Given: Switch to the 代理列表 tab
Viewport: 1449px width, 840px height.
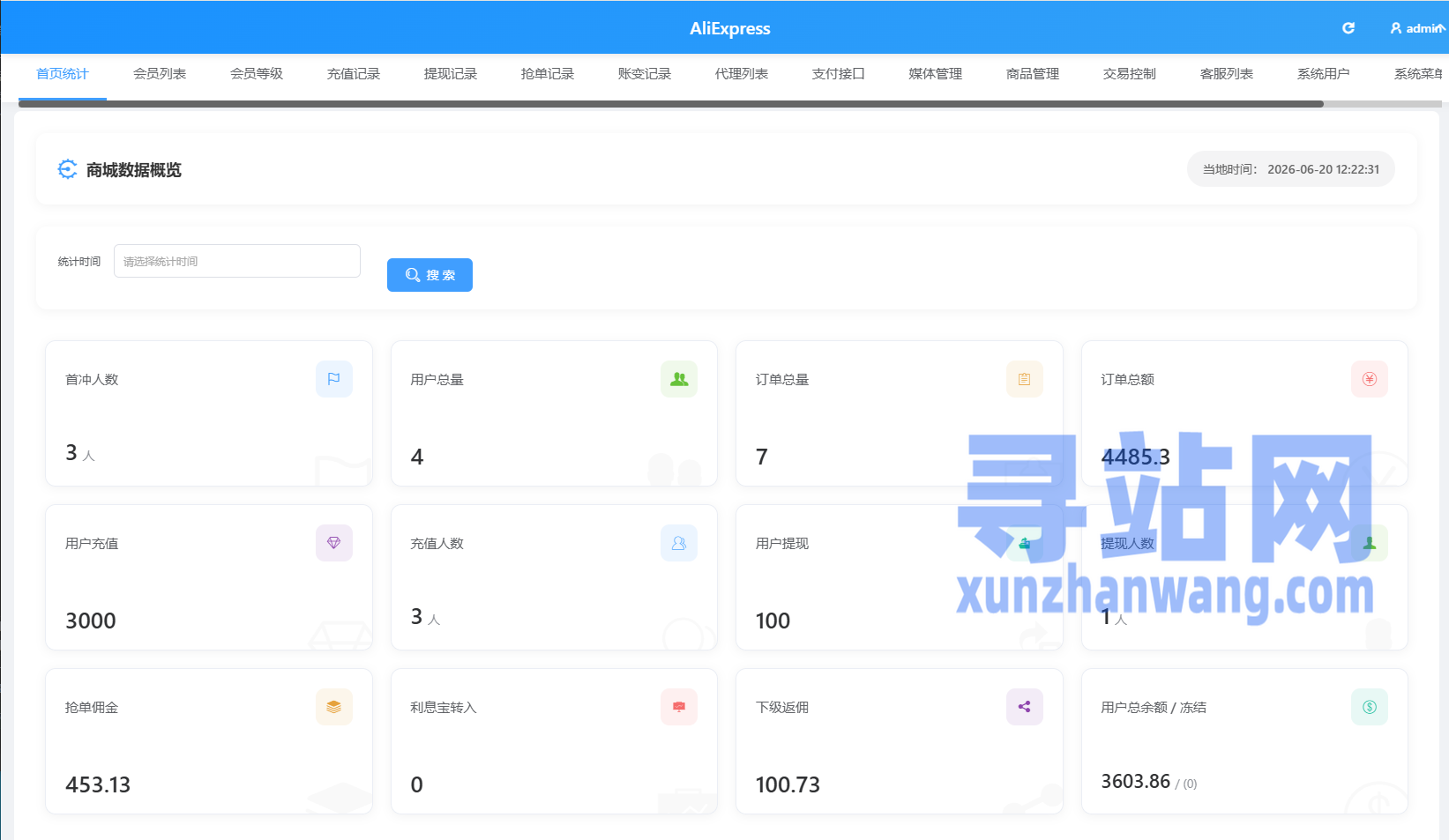Looking at the screenshot, I should [742, 74].
